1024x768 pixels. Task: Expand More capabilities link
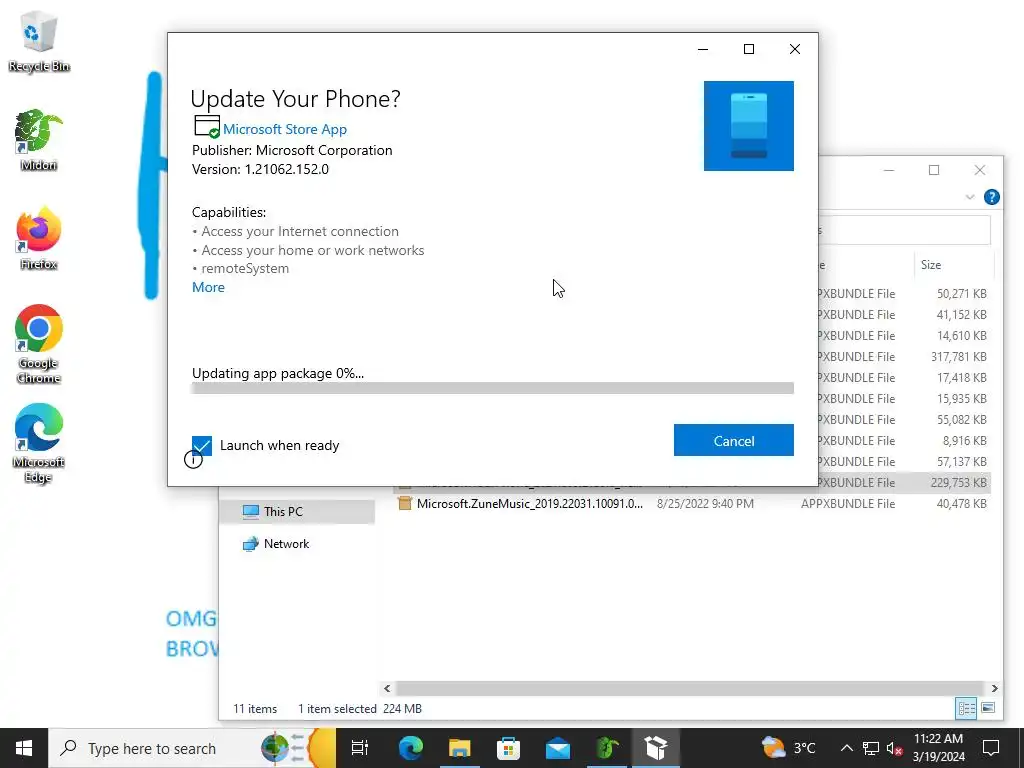(208, 287)
